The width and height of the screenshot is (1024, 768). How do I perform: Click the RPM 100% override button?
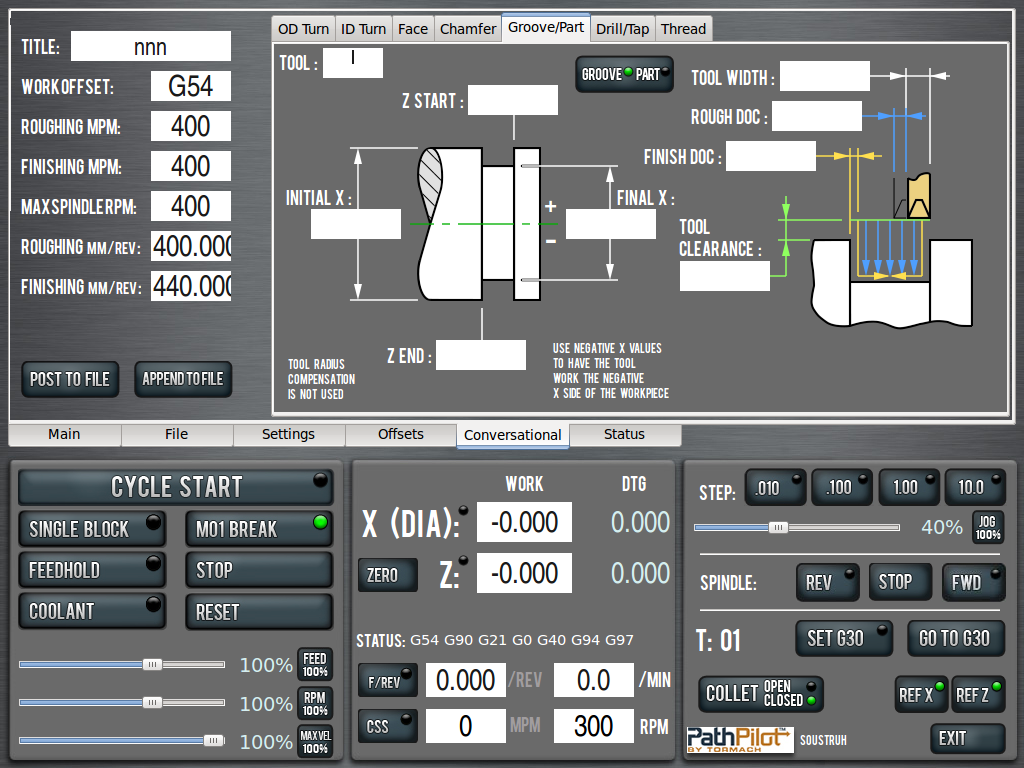[x=315, y=704]
